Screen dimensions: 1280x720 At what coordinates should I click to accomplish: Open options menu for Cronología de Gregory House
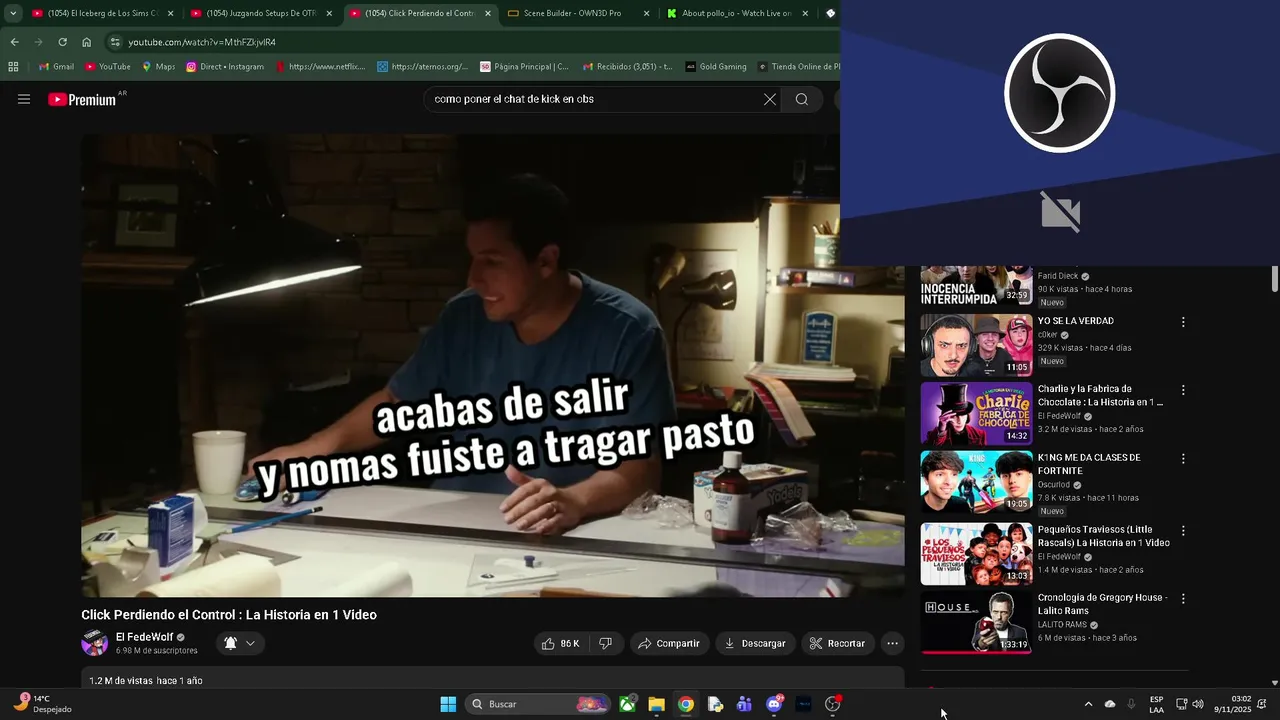point(1183,599)
